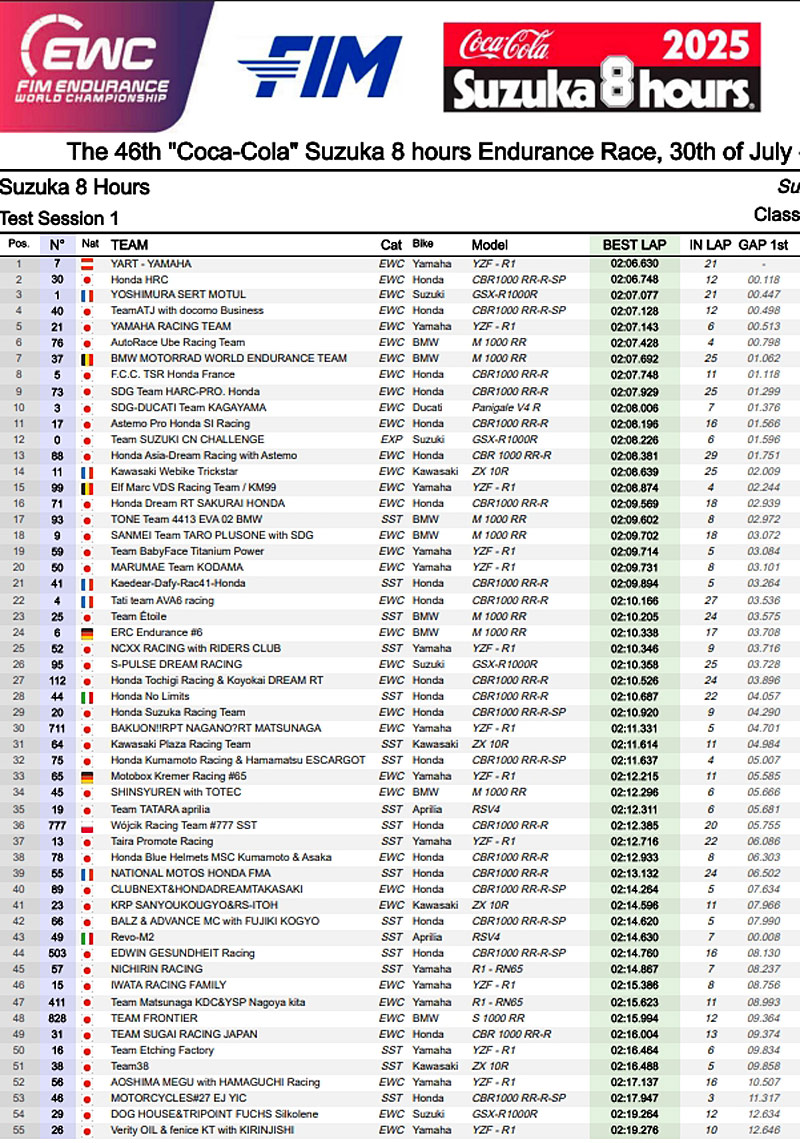800x1143 pixels.
Task: Click the French flag beside YOSHIMURA SERT MOTUL
Action: pos(87,295)
